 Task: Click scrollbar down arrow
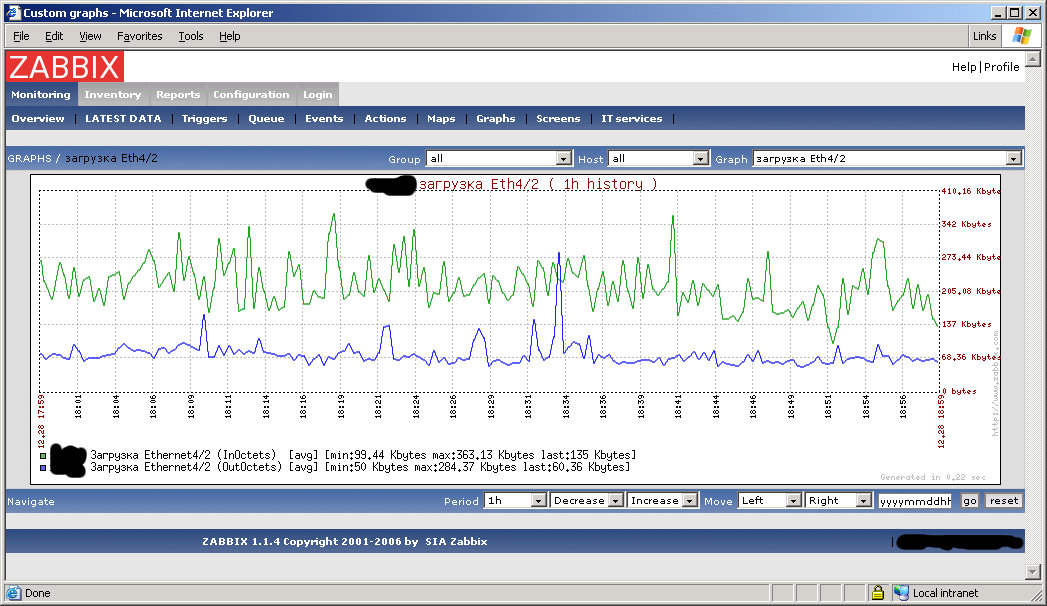point(1033,572)
